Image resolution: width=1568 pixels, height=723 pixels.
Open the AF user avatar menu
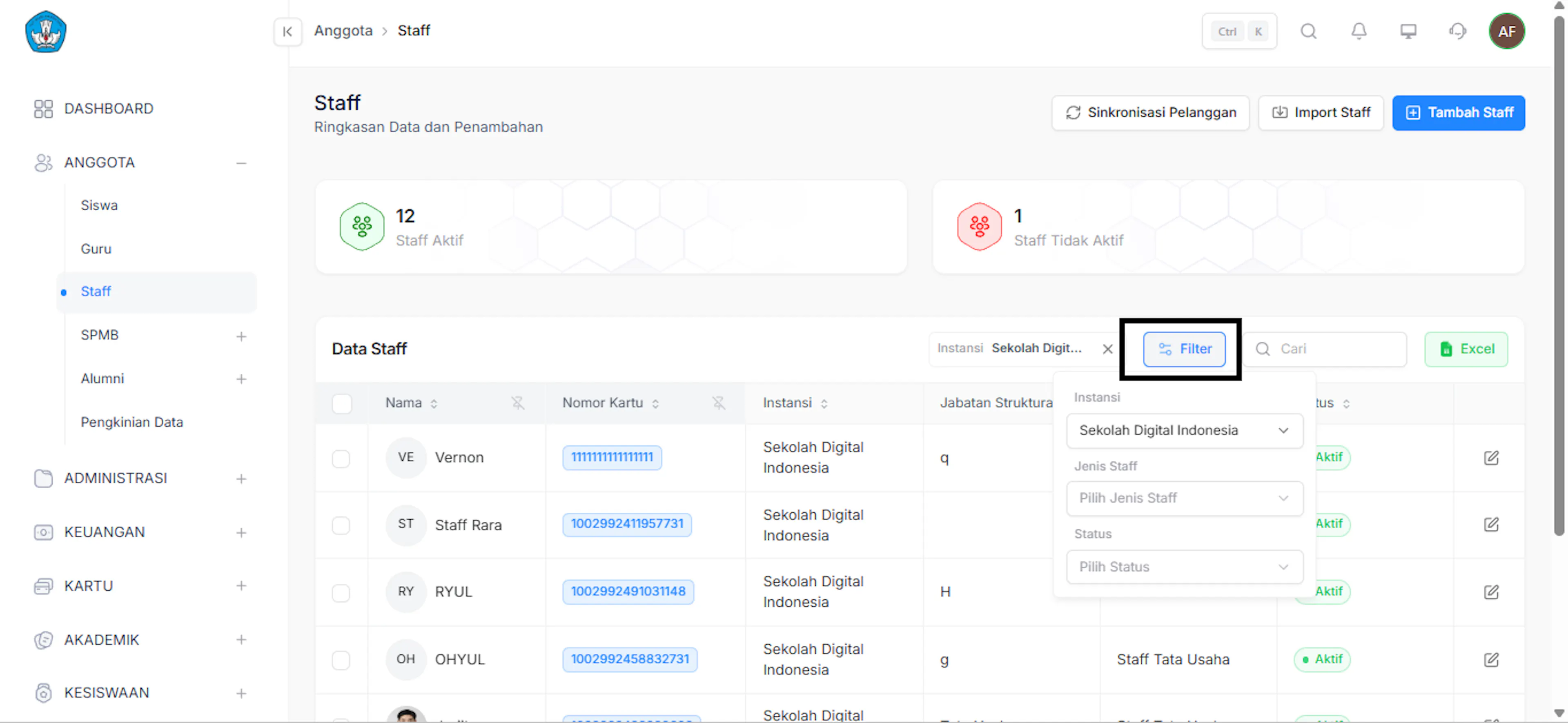coord(1506,31)
